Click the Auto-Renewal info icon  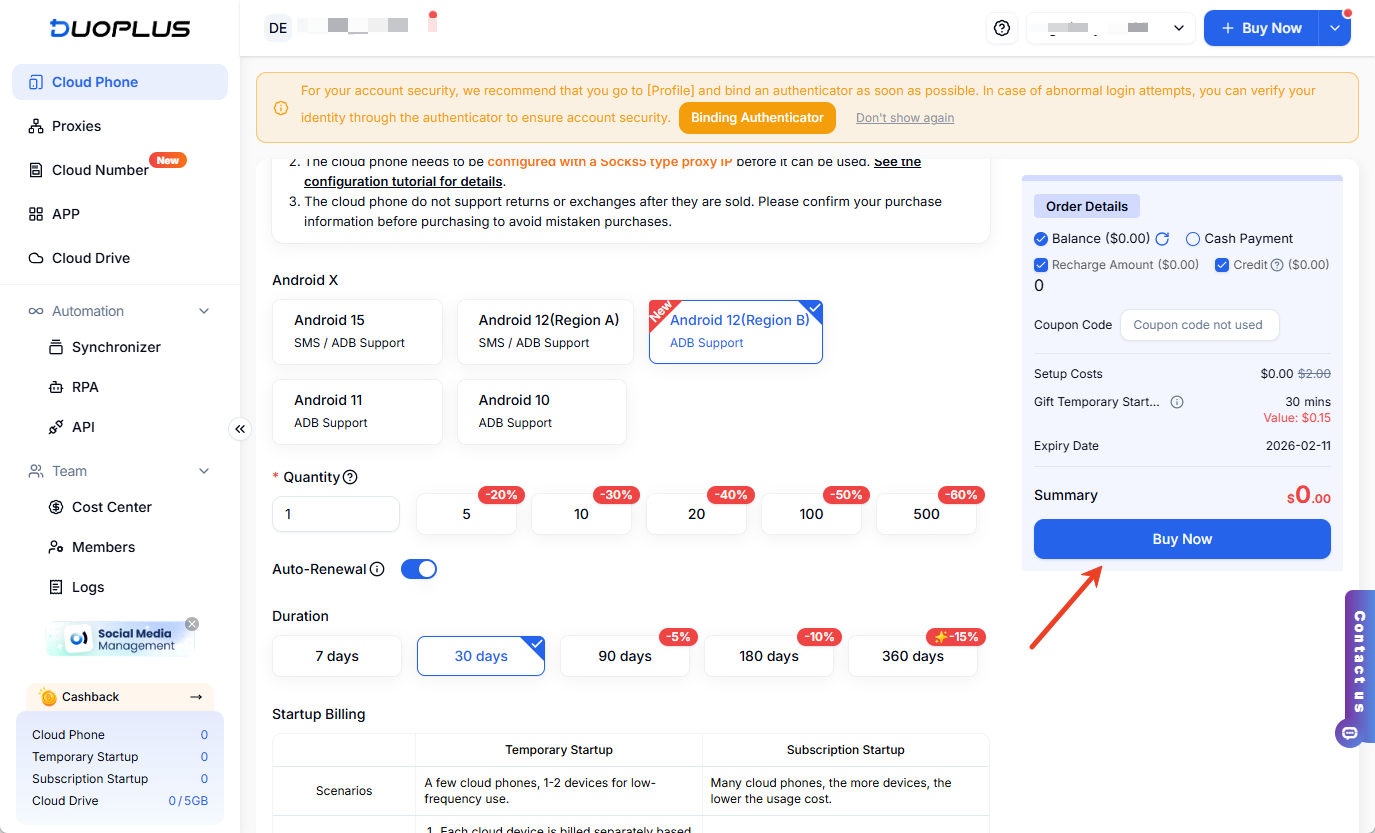[x=377, y=570]
